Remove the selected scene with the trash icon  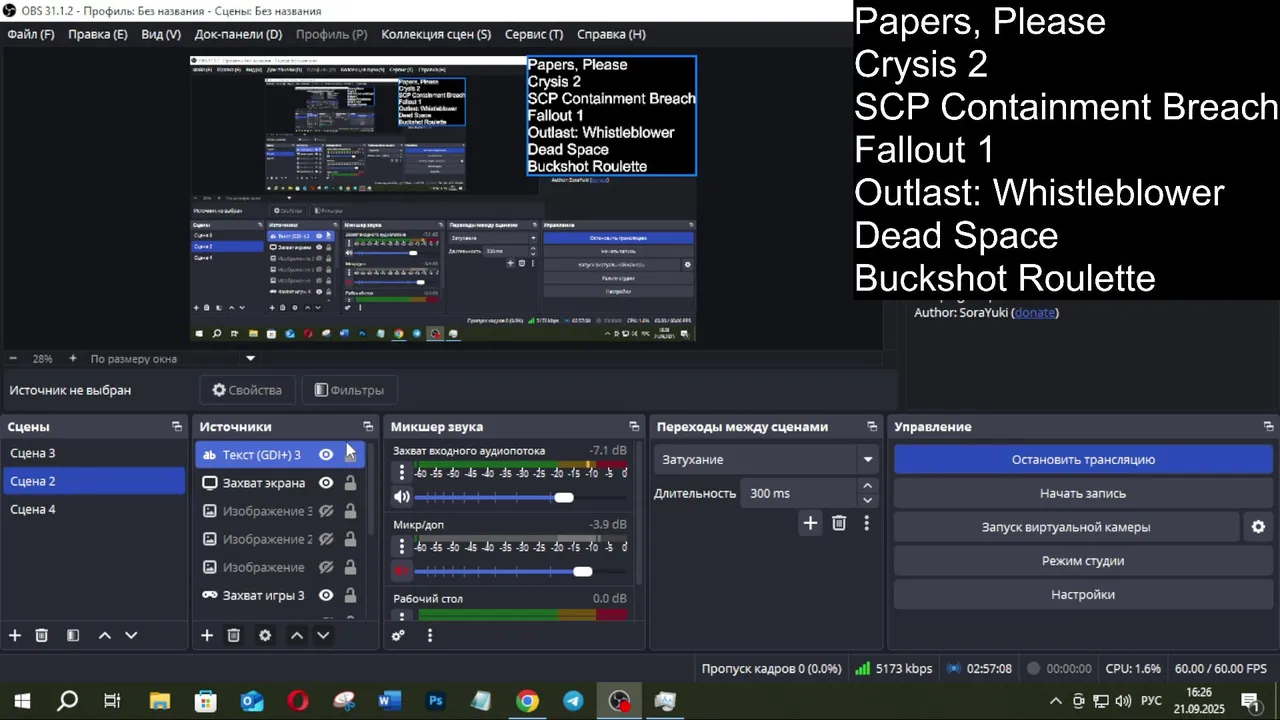(x=42, y=635)
